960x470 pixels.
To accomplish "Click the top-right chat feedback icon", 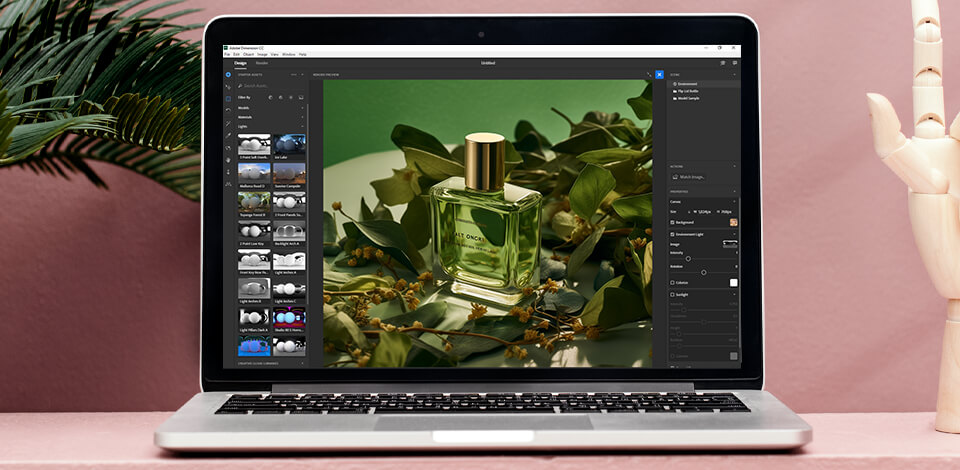I will [x=735, y=63].
